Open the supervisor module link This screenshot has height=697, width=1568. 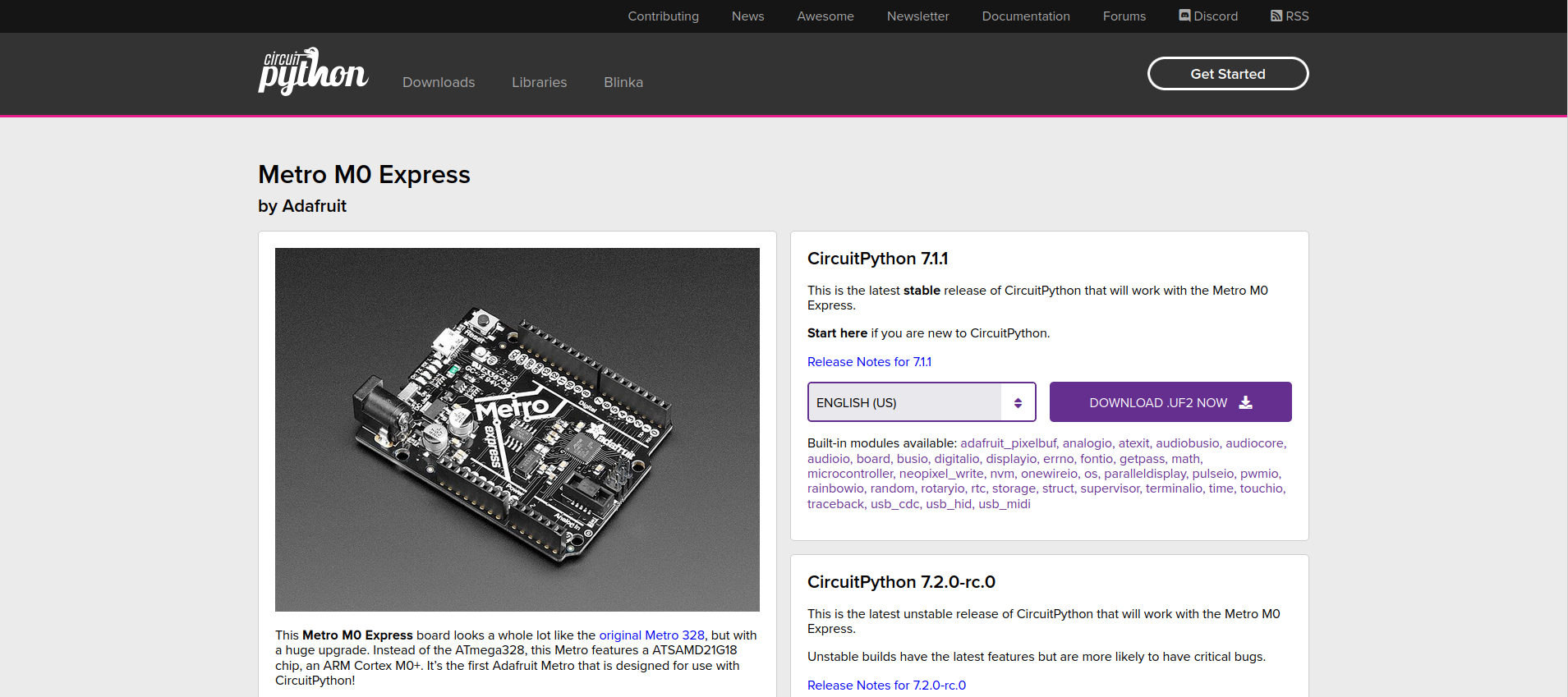1110,488
